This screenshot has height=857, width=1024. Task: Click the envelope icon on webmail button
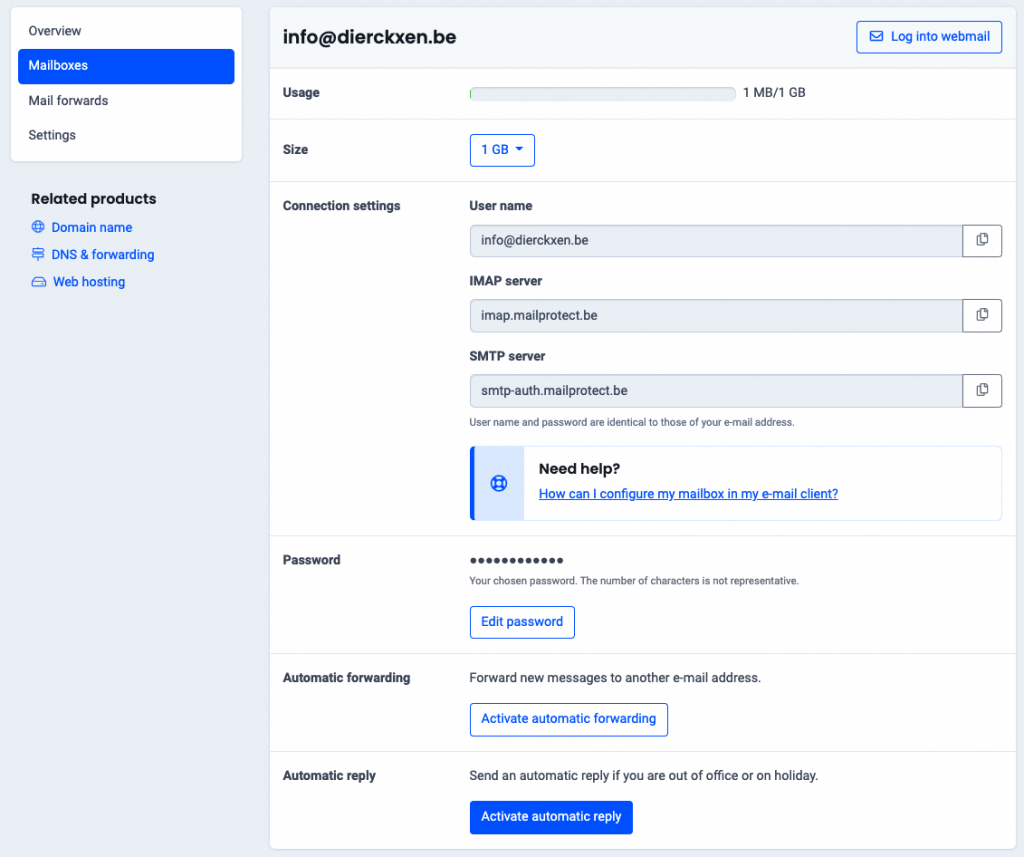876,37
